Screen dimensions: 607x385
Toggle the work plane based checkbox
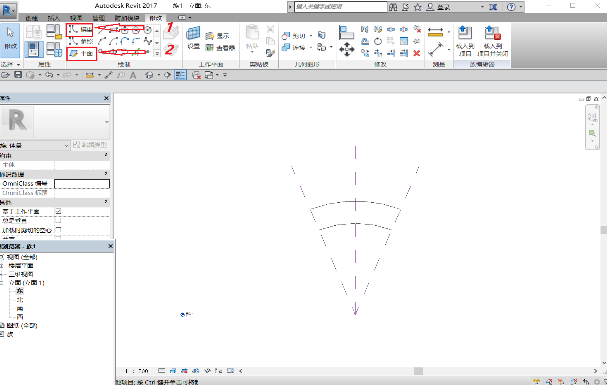point(58,211)
